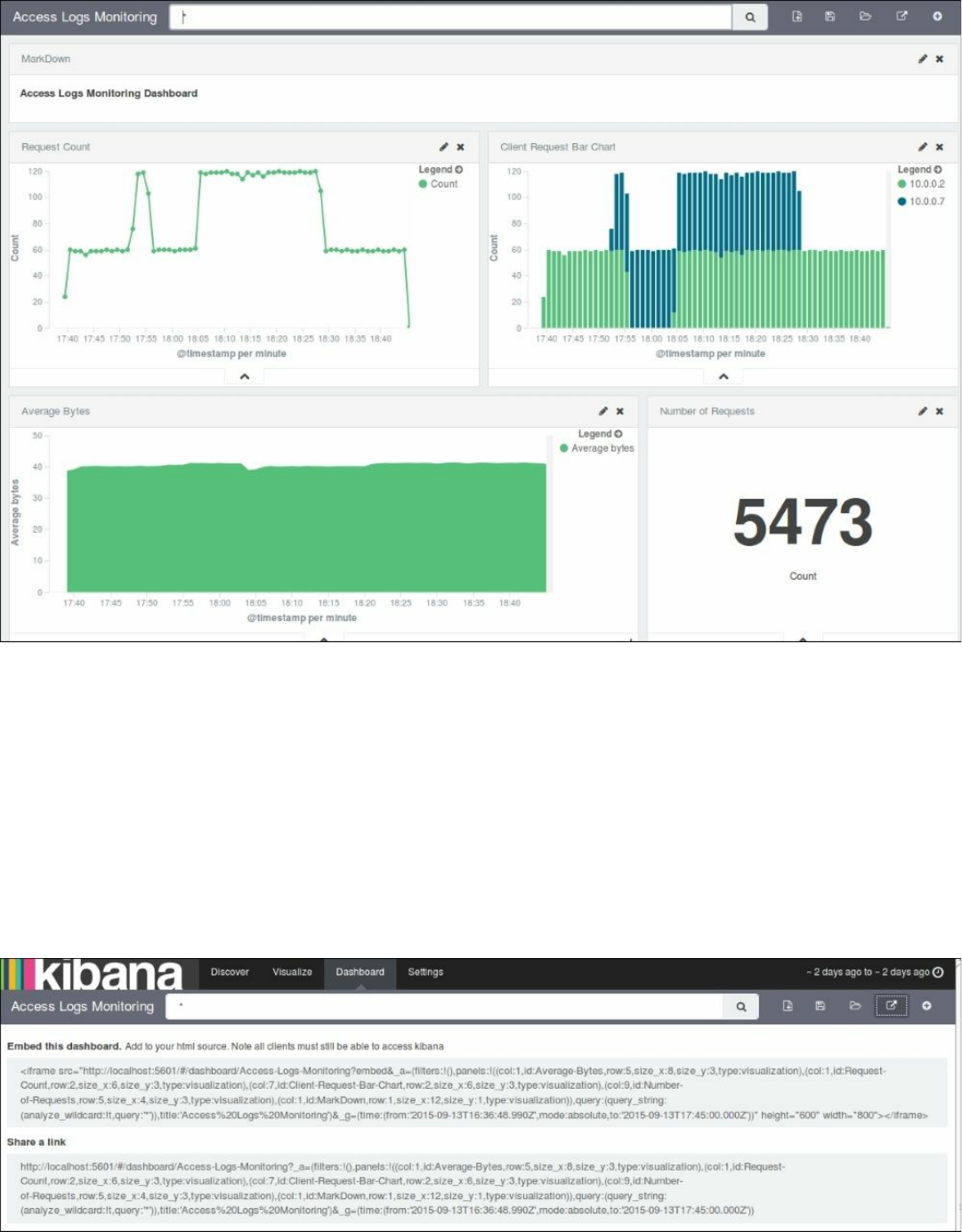Remove the Client Request Bar Chart panel
The image size is (962, 1232).
(940, 147)
